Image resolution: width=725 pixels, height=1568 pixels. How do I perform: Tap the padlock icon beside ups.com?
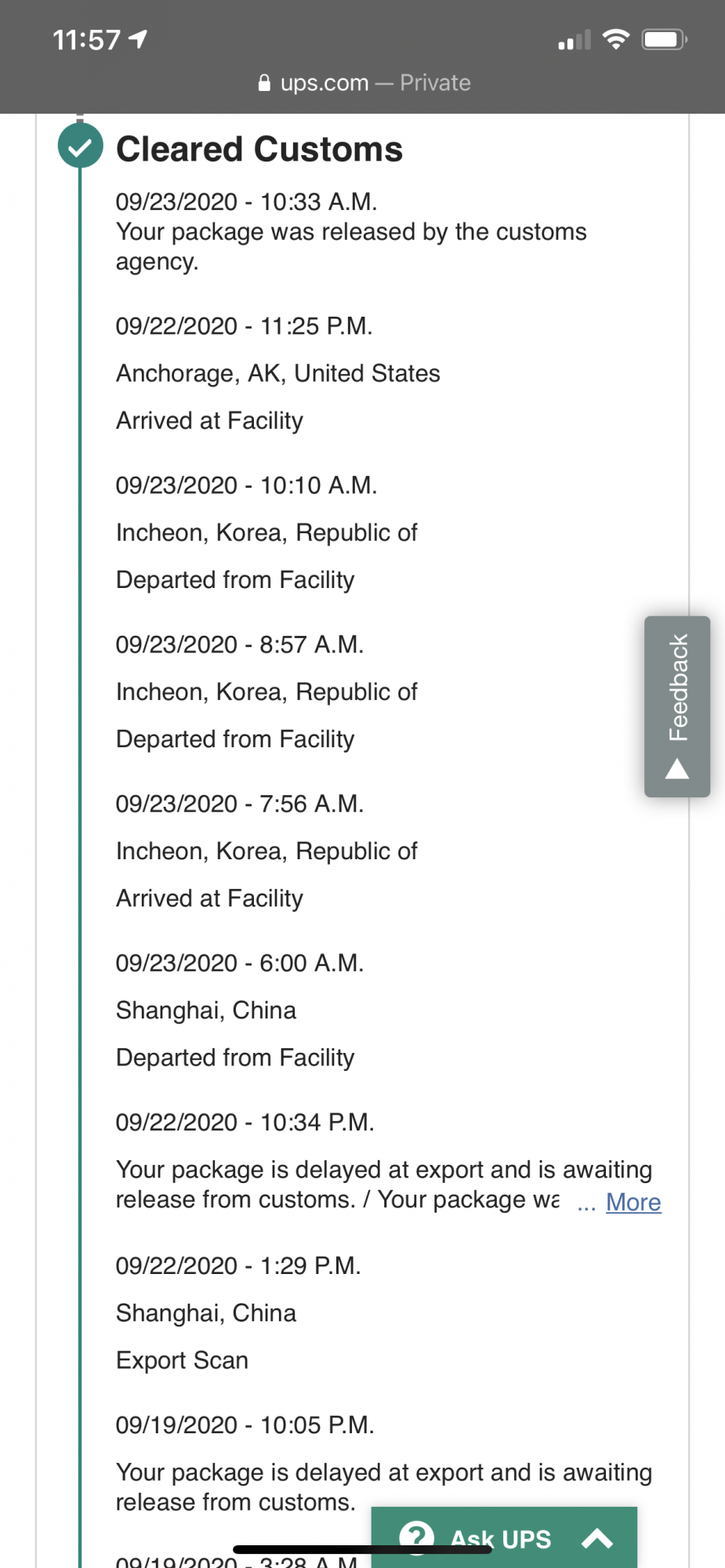(x=264, y=82)
